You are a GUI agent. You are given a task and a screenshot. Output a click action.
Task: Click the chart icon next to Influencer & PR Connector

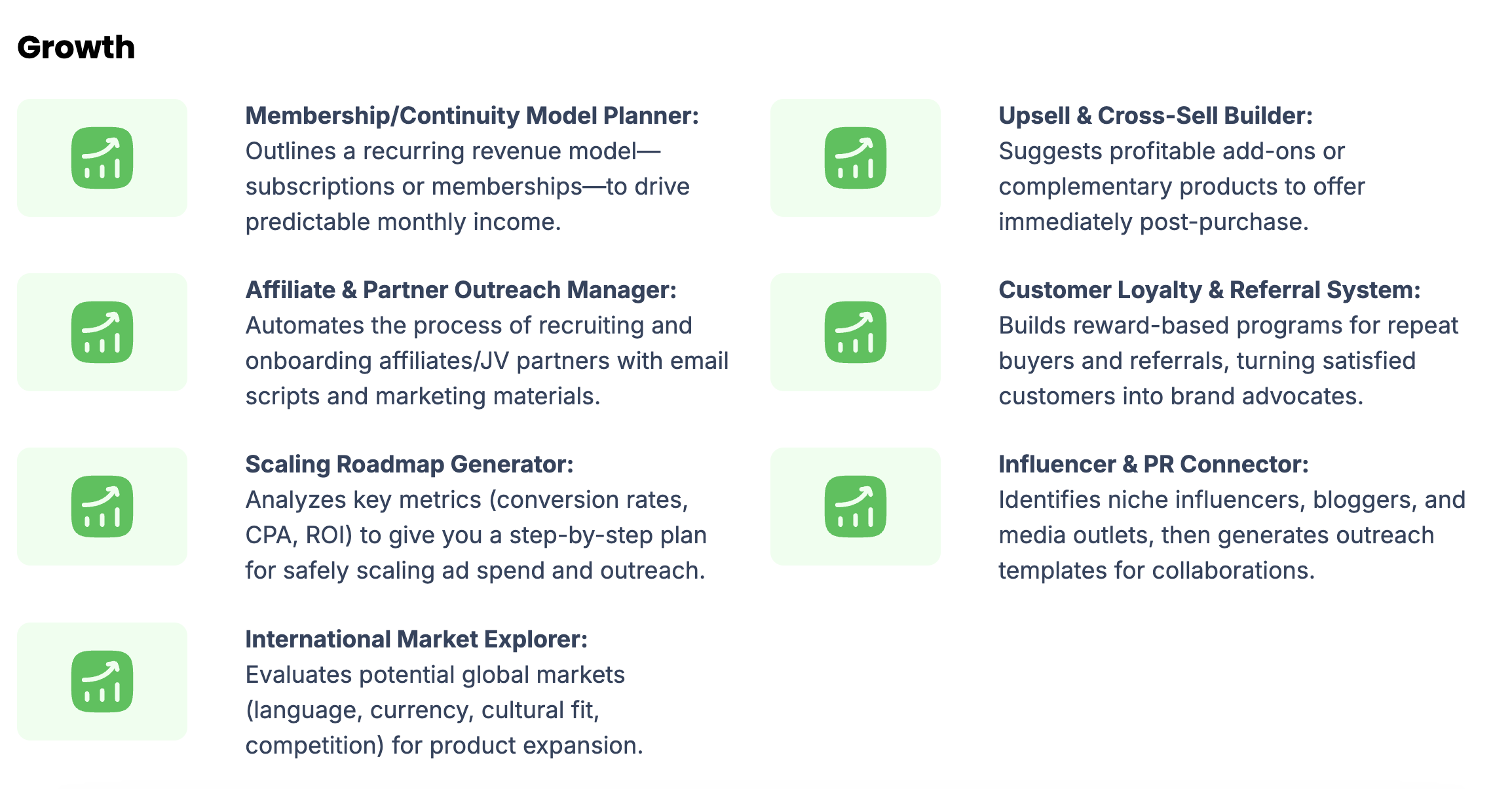[x=856, y=507]
